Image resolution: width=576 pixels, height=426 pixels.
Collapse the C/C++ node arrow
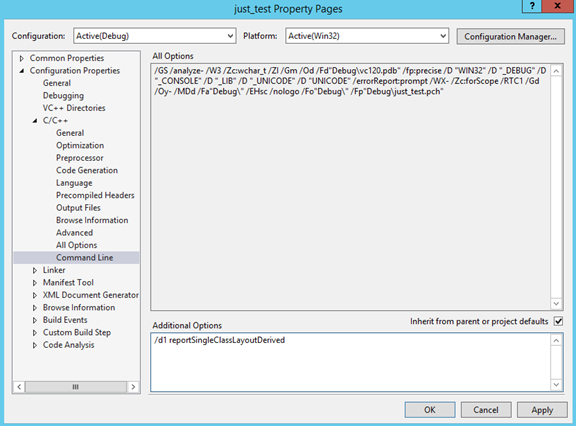click(x=35, y=121)
